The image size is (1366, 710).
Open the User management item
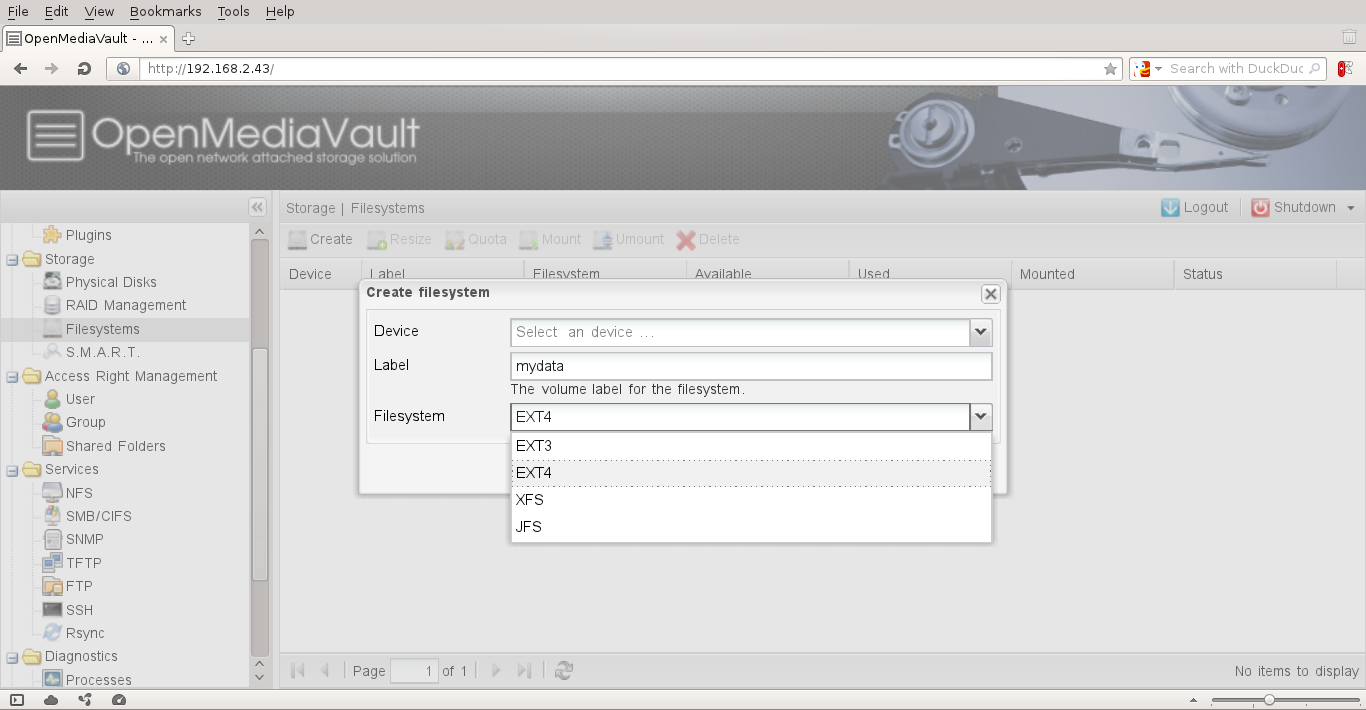(80, 399)
